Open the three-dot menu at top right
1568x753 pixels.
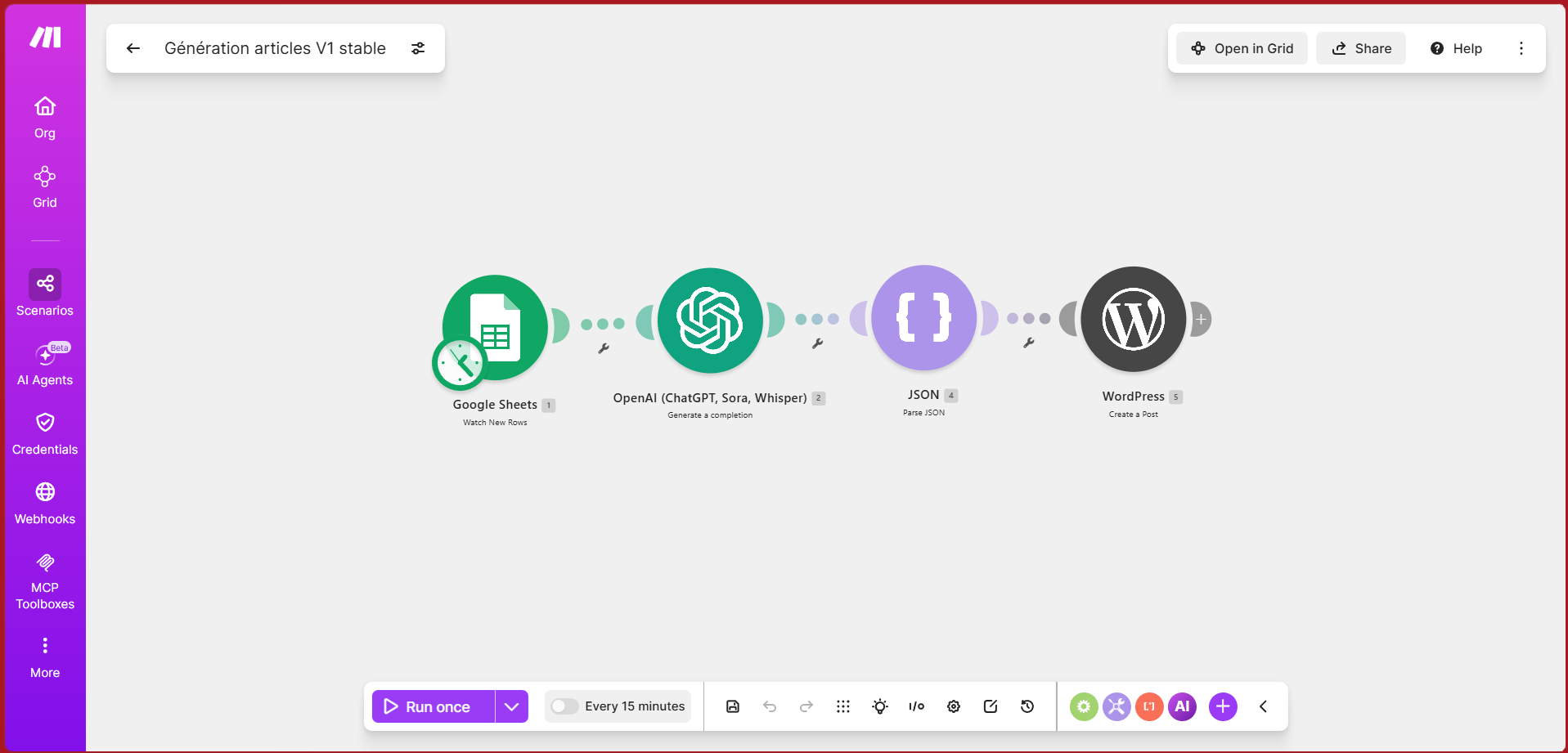point(1521,48)
